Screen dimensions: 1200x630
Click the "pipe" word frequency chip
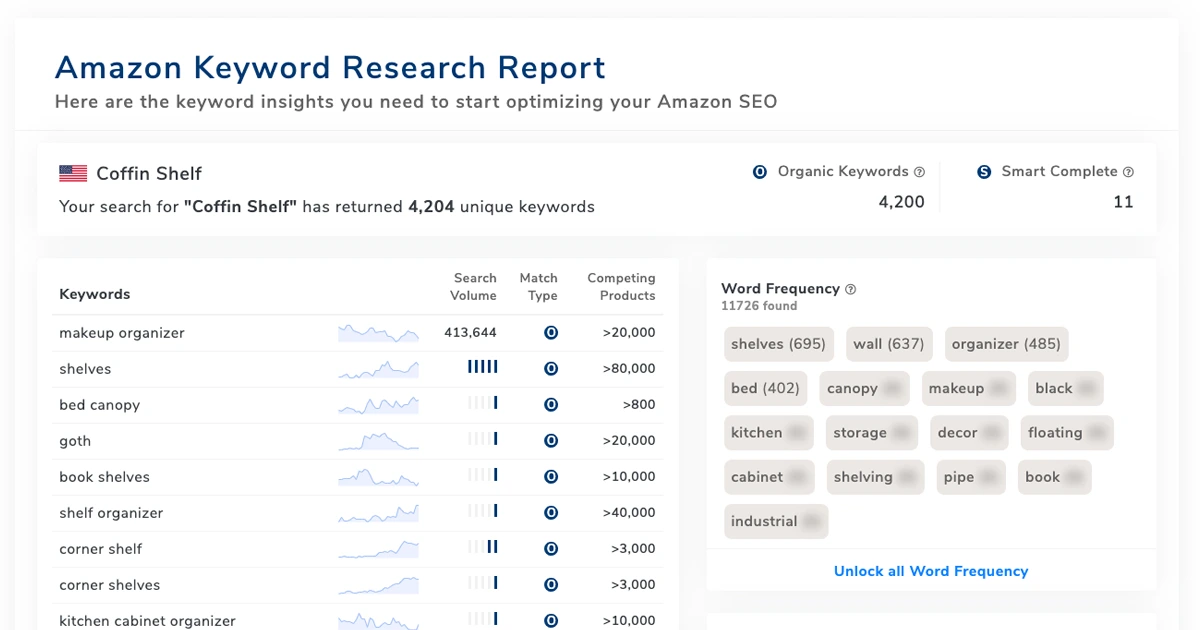pos(971,477)
